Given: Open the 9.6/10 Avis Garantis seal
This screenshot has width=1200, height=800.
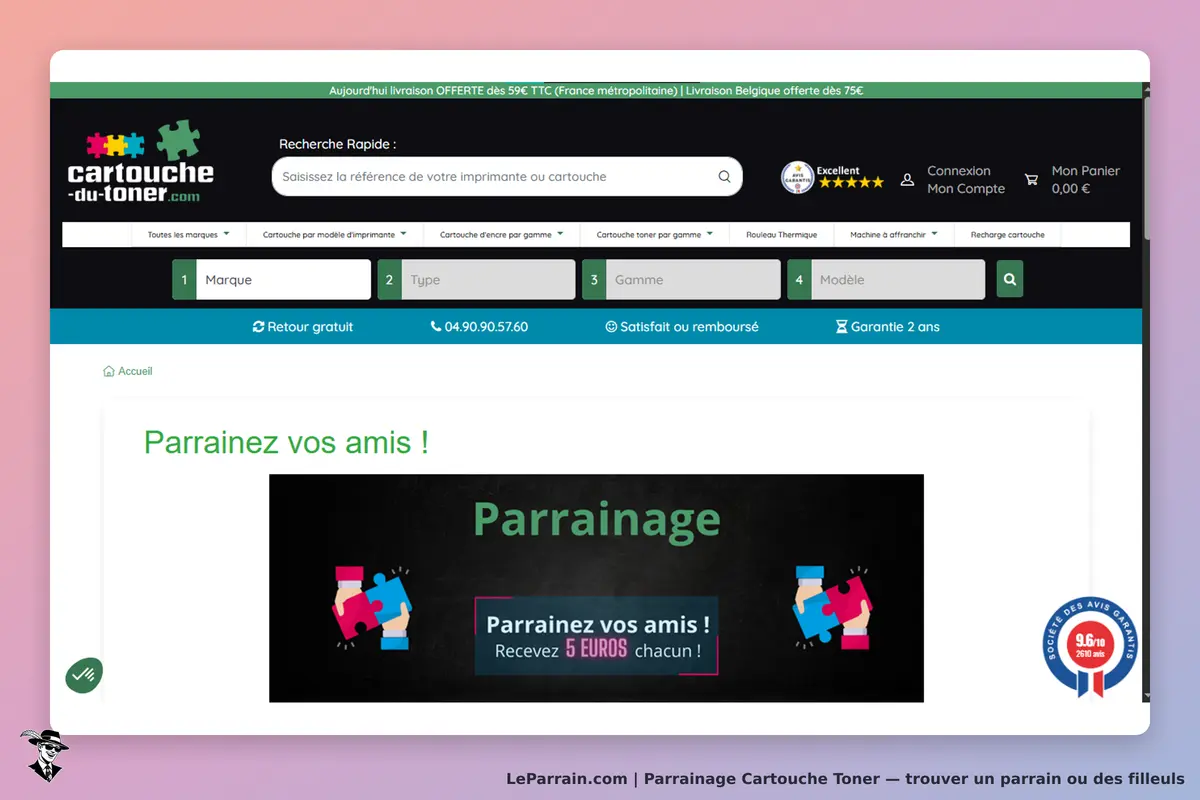Looking at the screenshot, I should tap(1090, 647).
